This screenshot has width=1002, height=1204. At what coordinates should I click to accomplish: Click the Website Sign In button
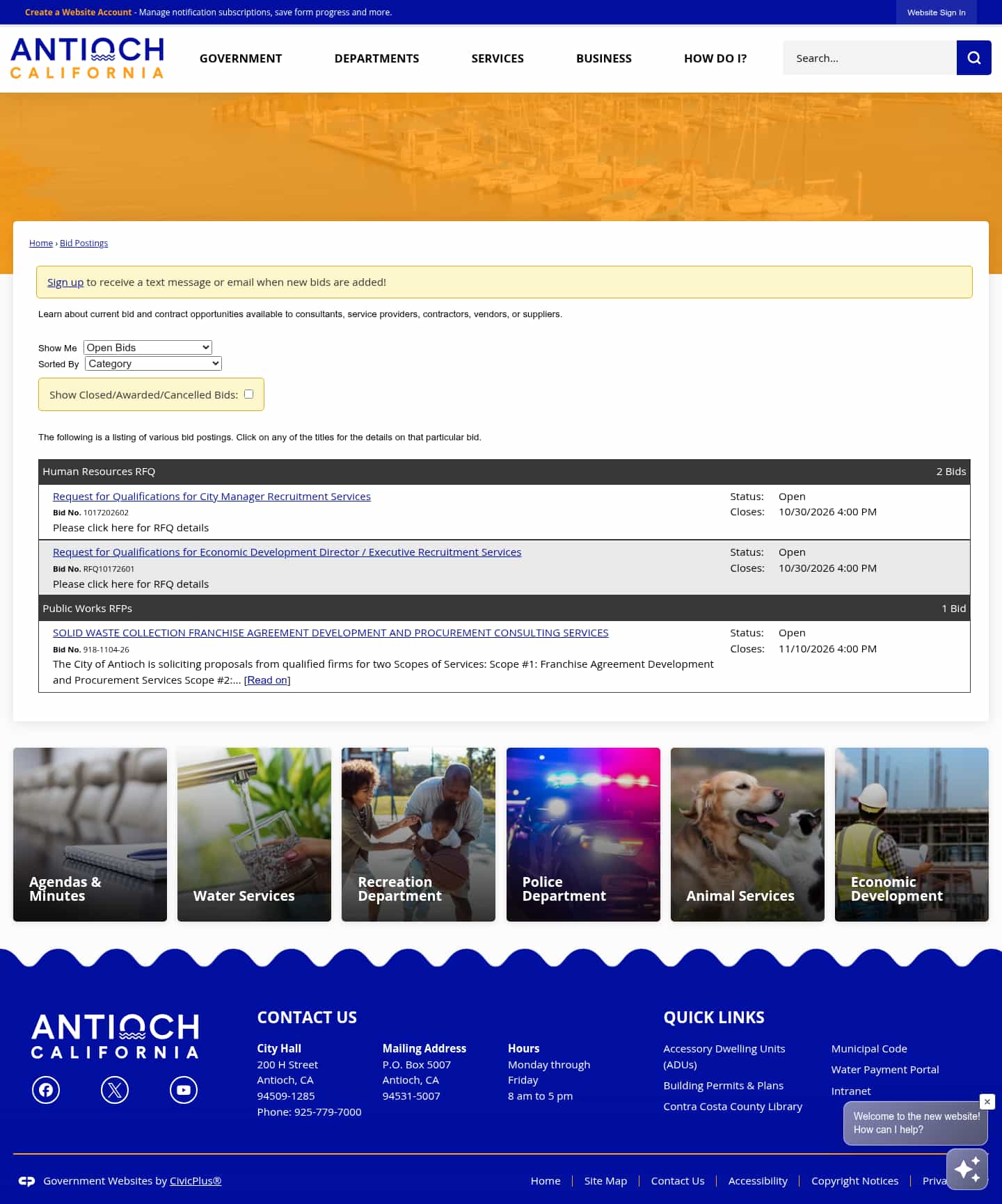point(936,13)
